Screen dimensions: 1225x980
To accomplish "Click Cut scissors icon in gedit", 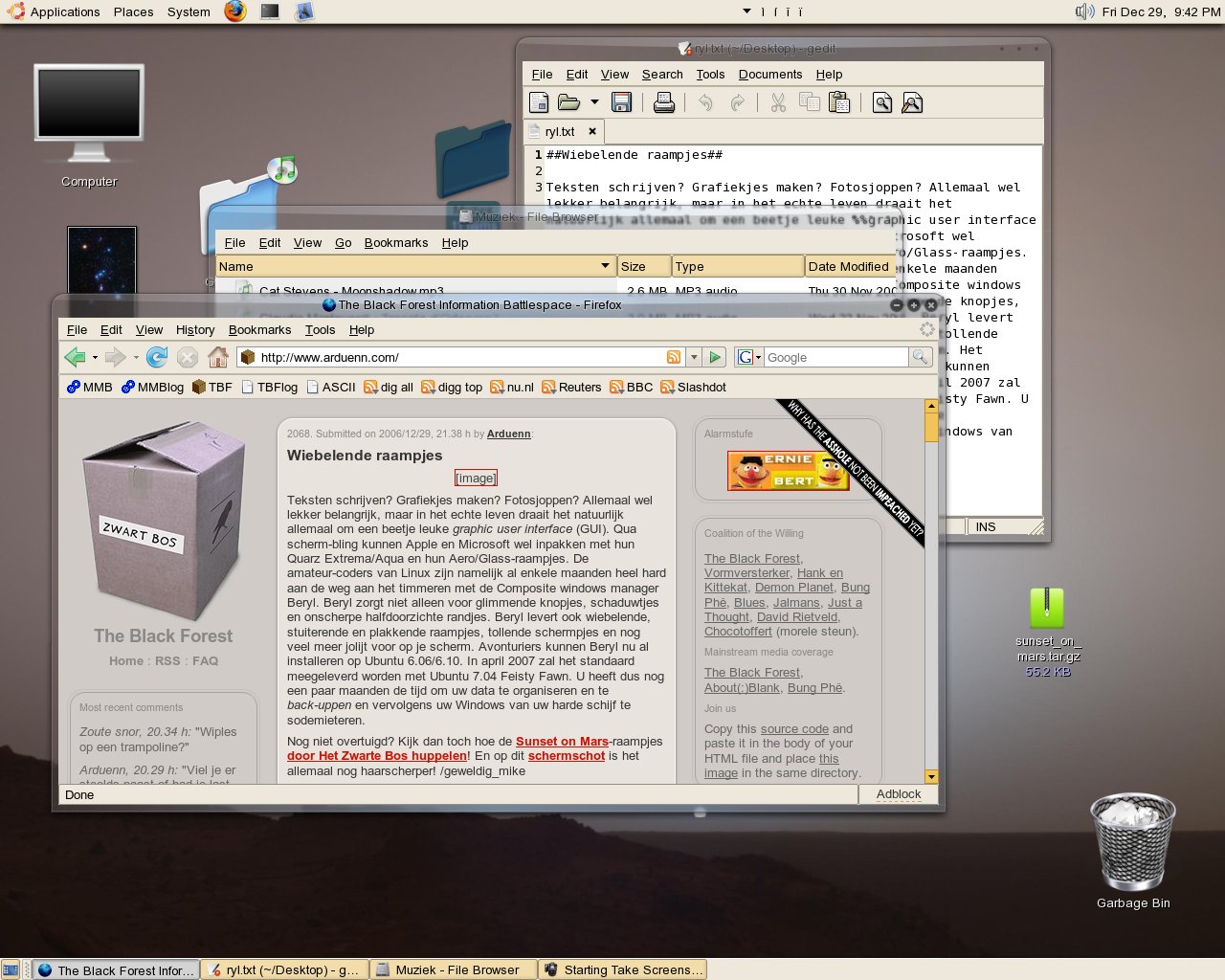I will pyautogui.click(x=778, y=102).
